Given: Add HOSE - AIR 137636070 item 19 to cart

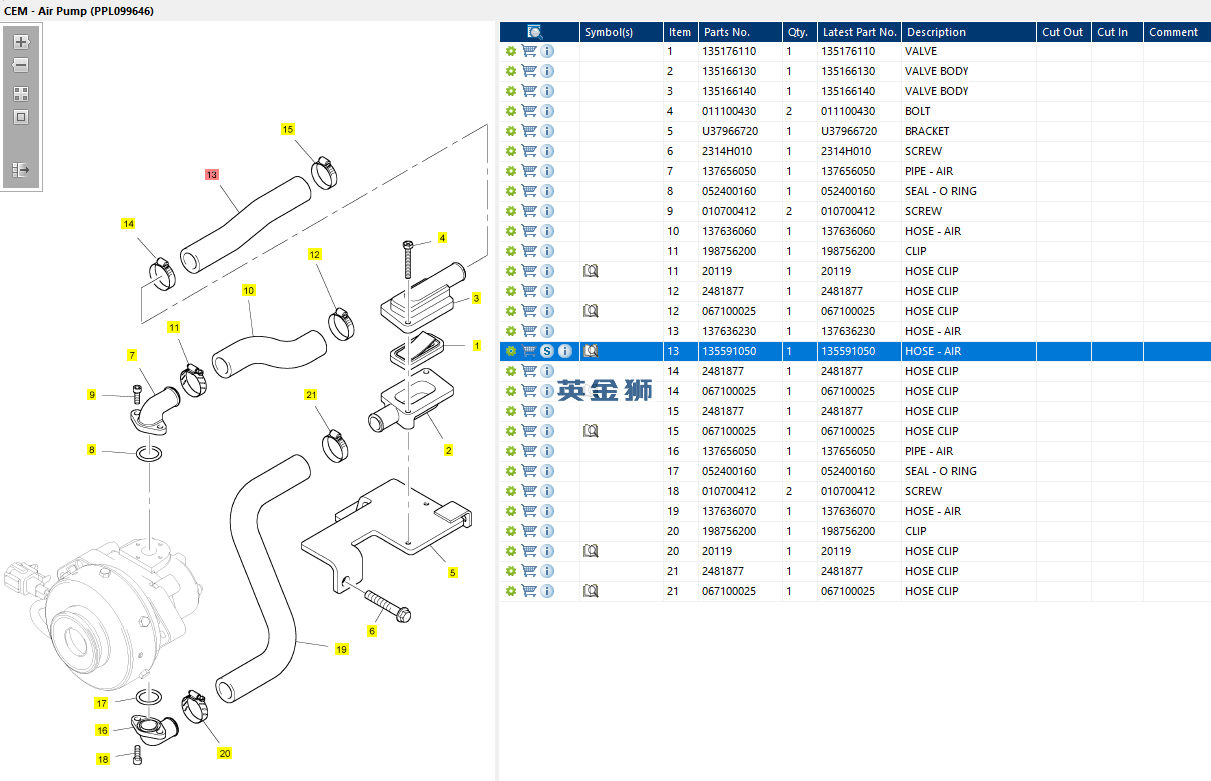Looking at the screenshot, I should click(529, 511).
